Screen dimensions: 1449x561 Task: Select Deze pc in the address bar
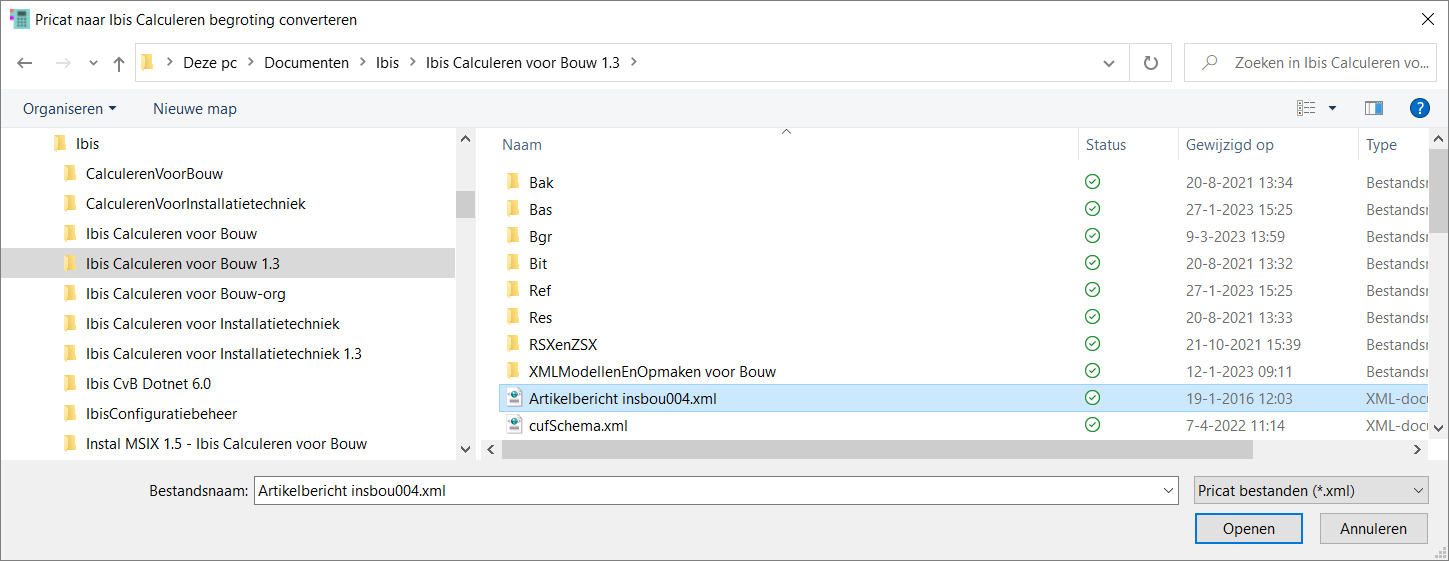click(x=210, y=62)
